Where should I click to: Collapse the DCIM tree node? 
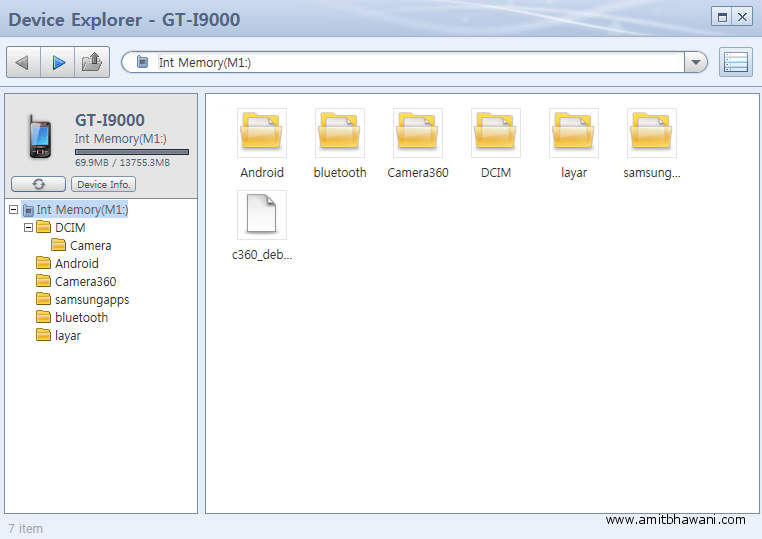28,227
